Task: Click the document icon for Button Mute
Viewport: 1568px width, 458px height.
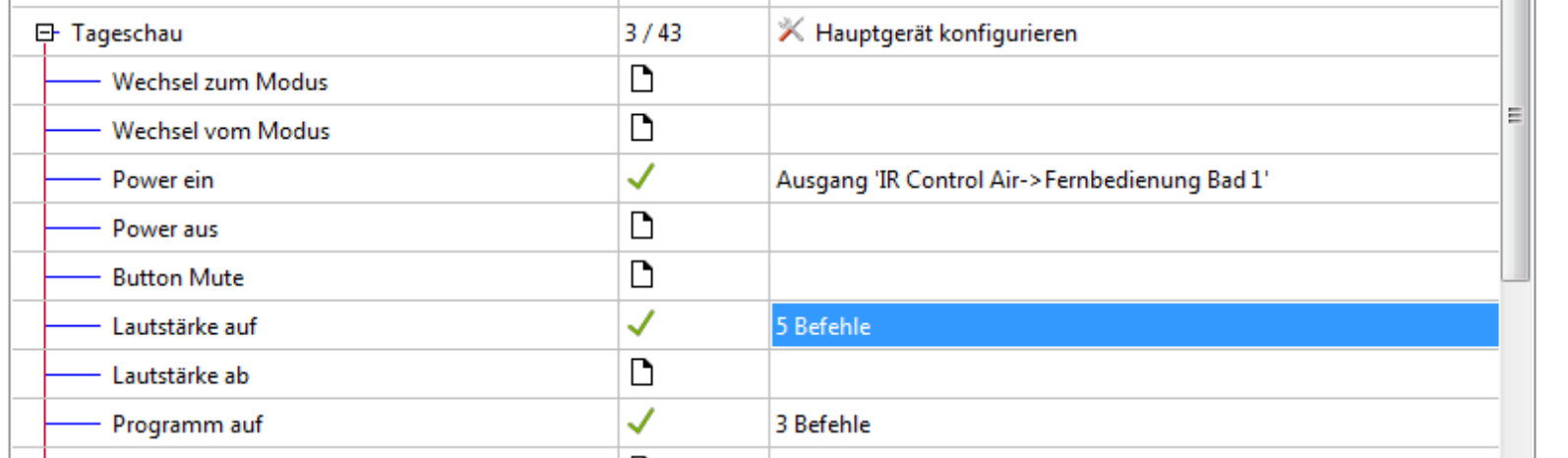Action: click(x=641, y=276)
